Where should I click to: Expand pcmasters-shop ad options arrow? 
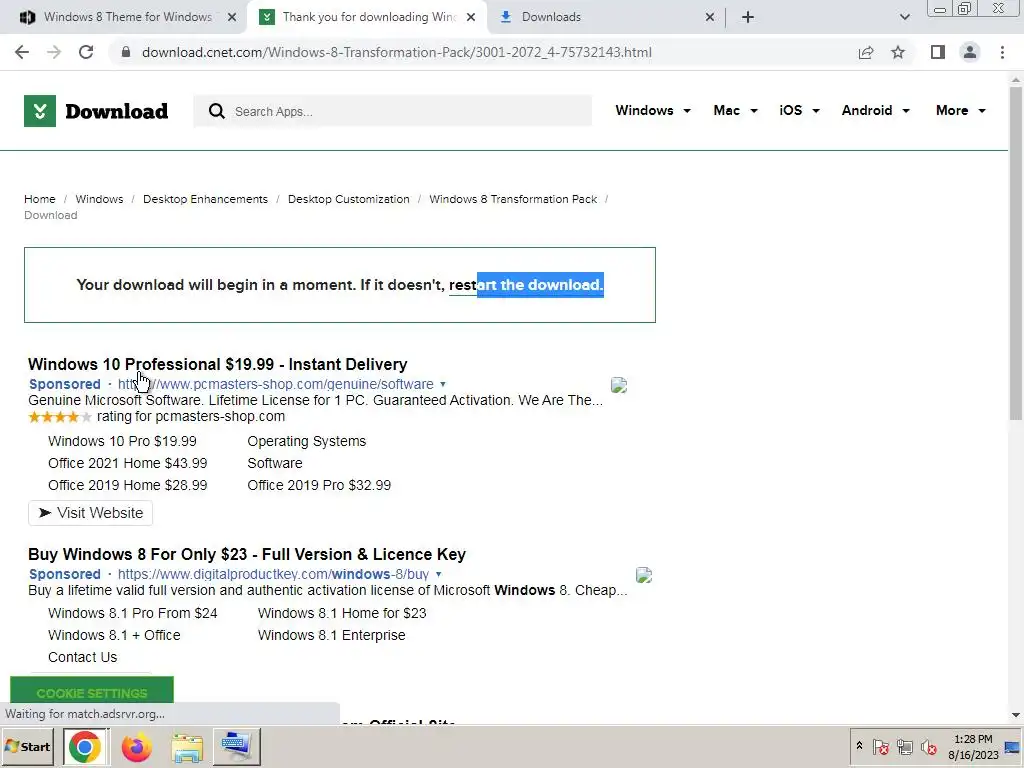pyautogui.click(x=443, y=384)
